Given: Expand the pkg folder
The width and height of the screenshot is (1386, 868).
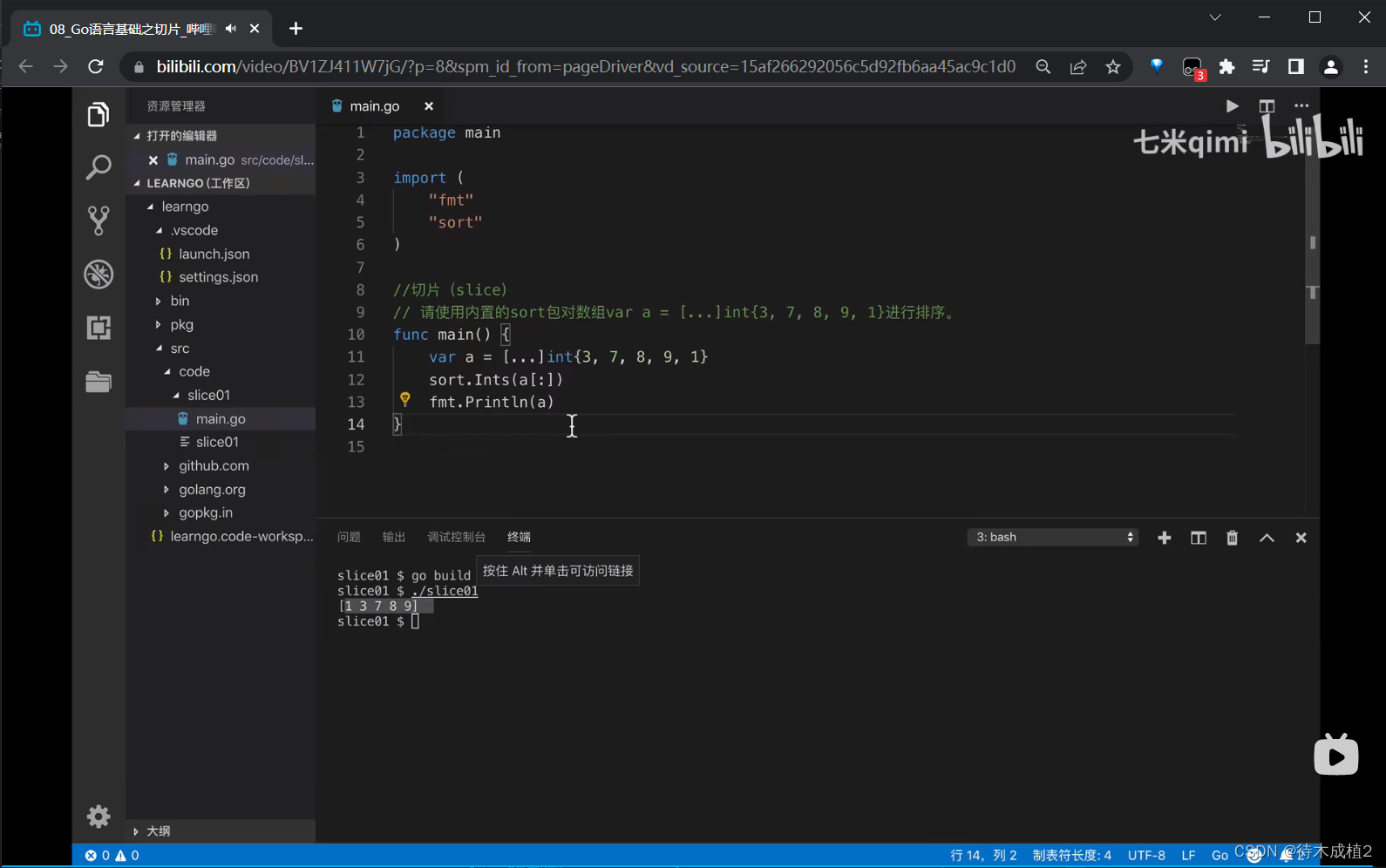Looking at the screenshot, I should pyautogui.click(x=159, y=324).
